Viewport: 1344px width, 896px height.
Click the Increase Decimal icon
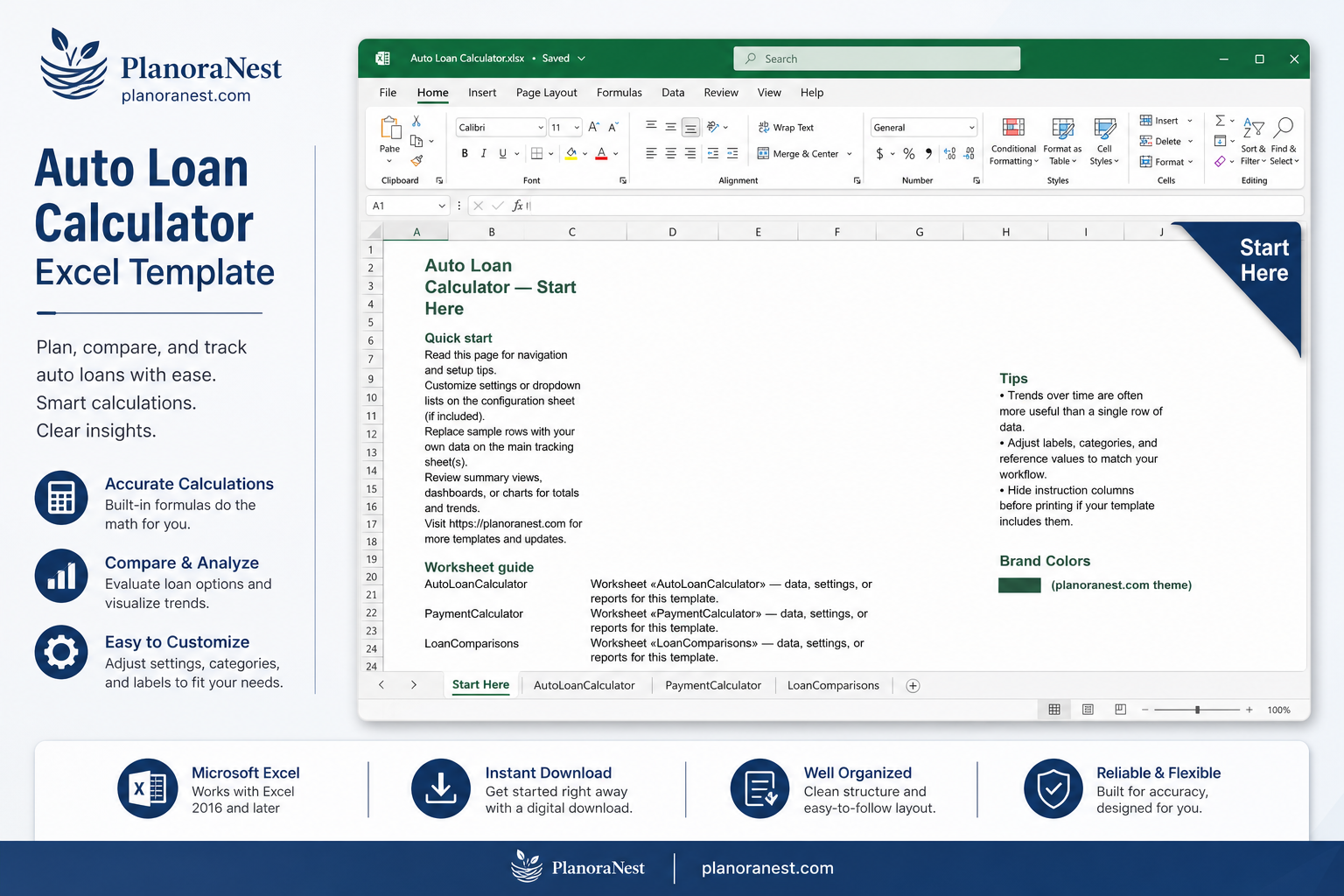[950, 154]
